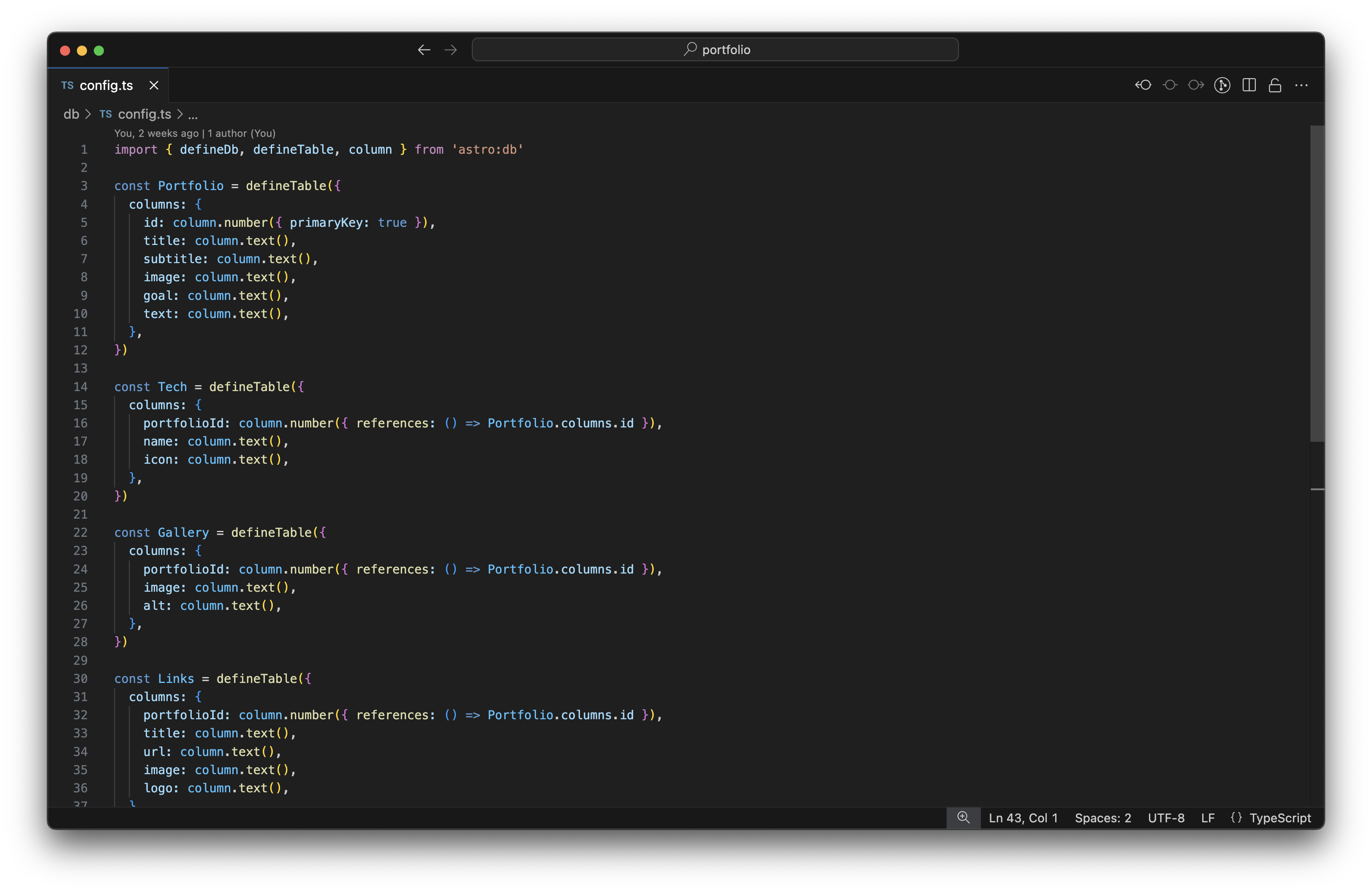Close the config.ts tab

click(153, 85)
